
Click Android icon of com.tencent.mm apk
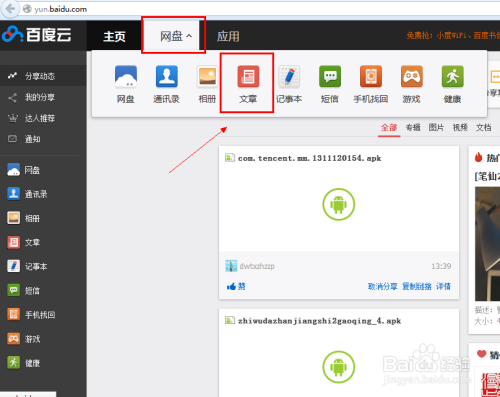pyautogui.click(x=339, y=204)
